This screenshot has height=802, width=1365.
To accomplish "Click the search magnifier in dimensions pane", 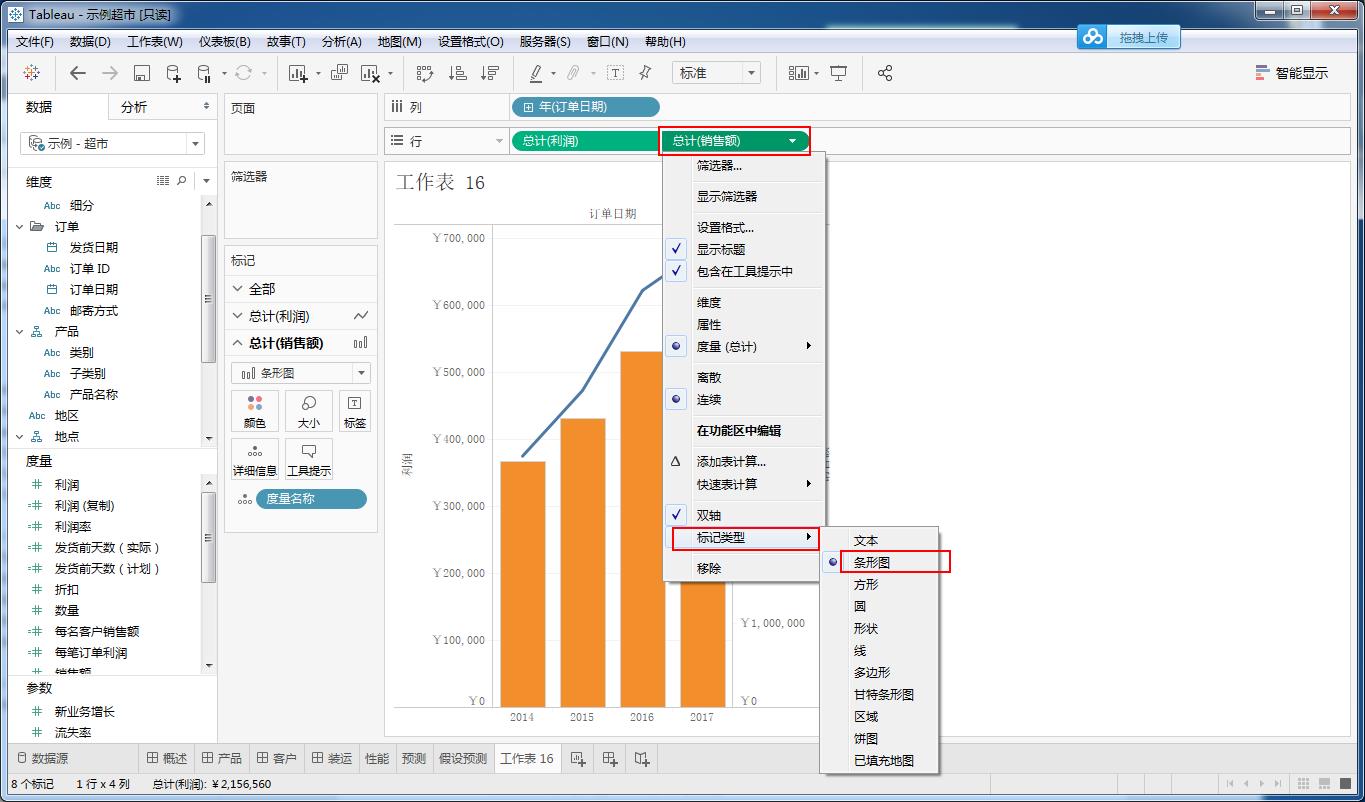I will point(182,181).
